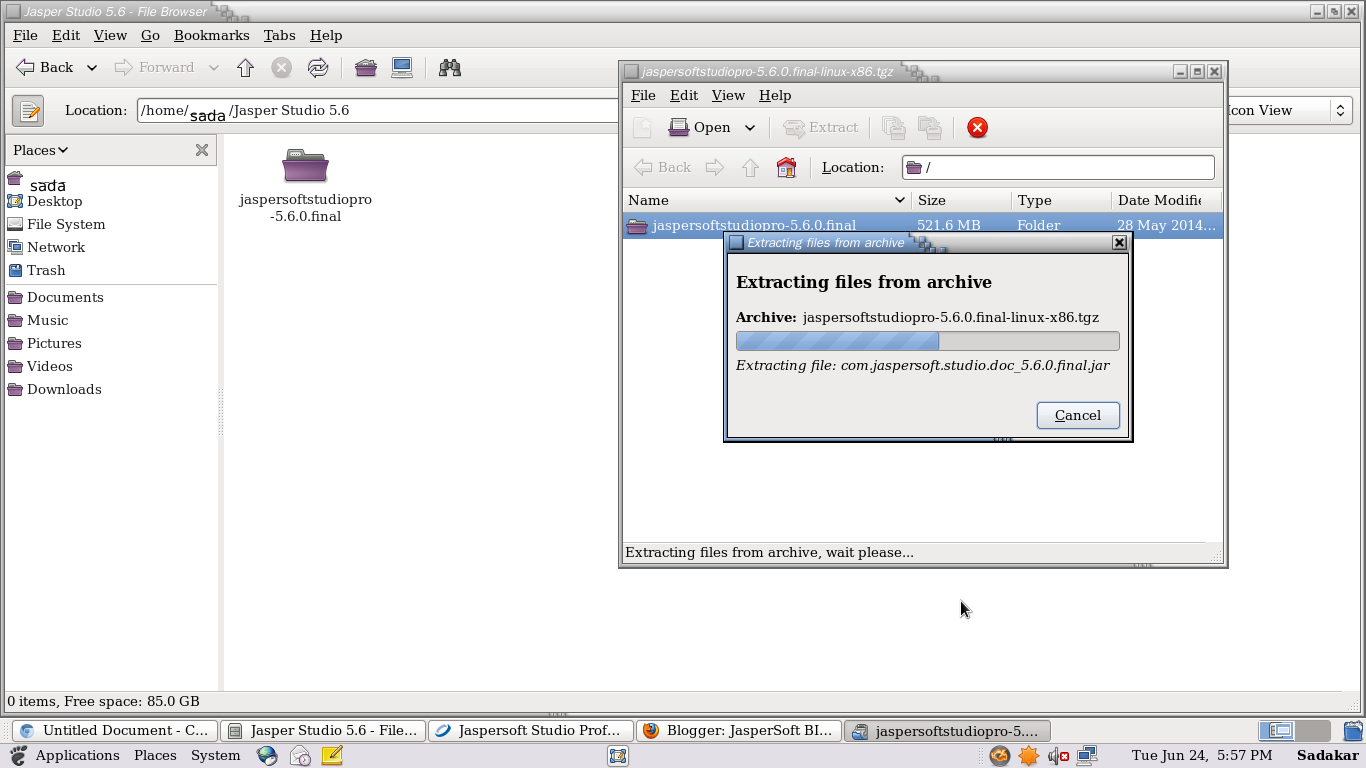Toggle the side pane with the document icon
The image size is (1366, 768).
coord(27,110)
